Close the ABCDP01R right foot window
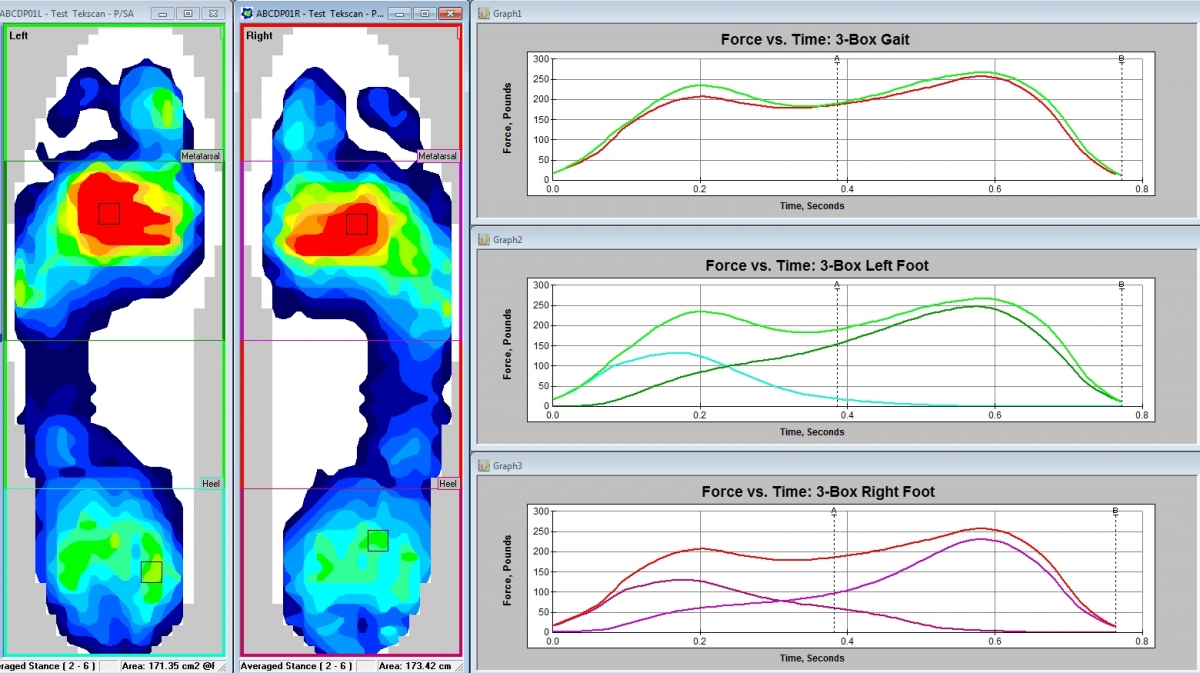The height and width of the screenshot is (673, 1200). (449, 14)
